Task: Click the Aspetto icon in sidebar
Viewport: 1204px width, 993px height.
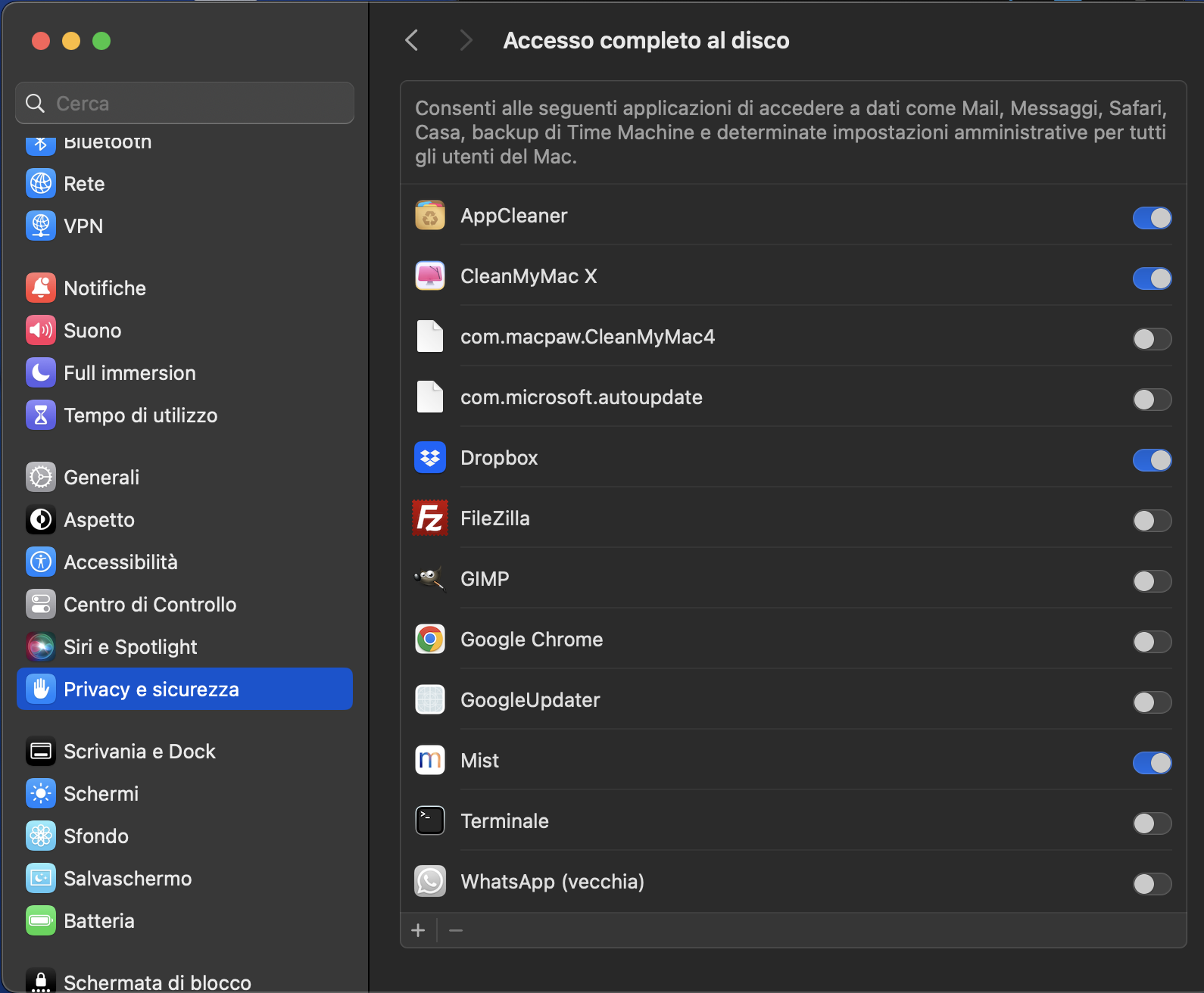Action: click(x=41, y=519)
